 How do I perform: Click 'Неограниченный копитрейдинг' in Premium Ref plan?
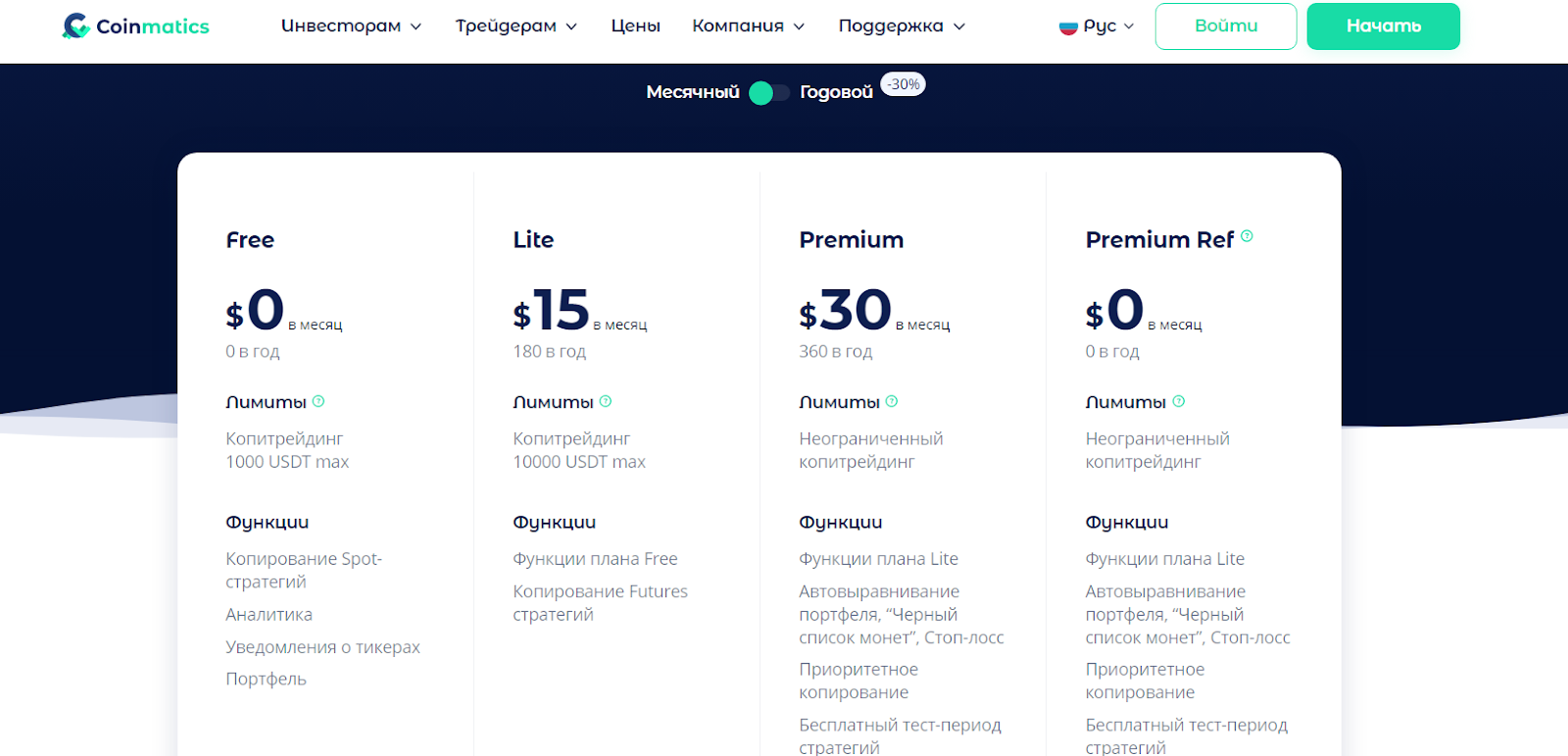pos(1157,450)
